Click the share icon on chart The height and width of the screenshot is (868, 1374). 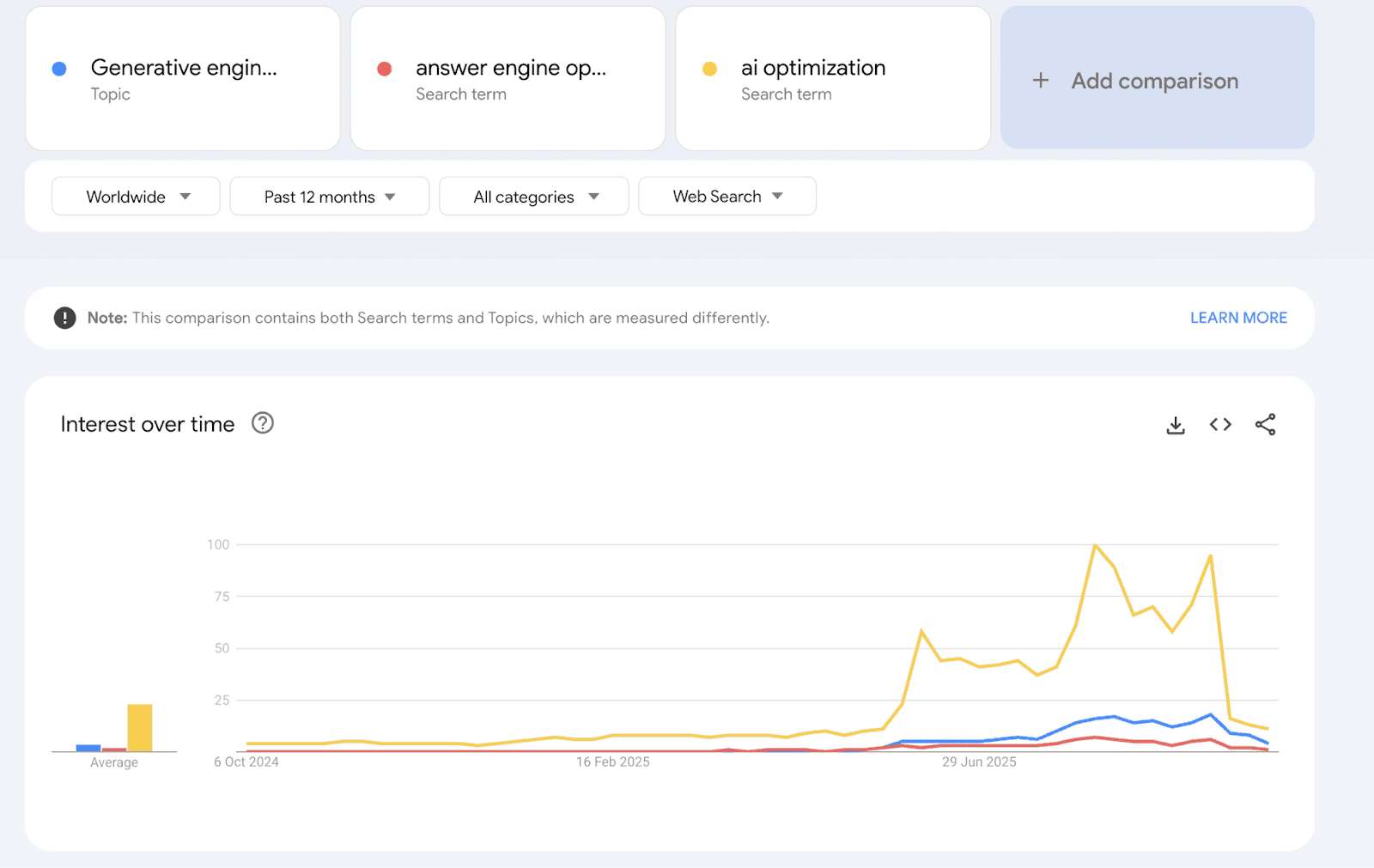click(x=1265, y=424)
